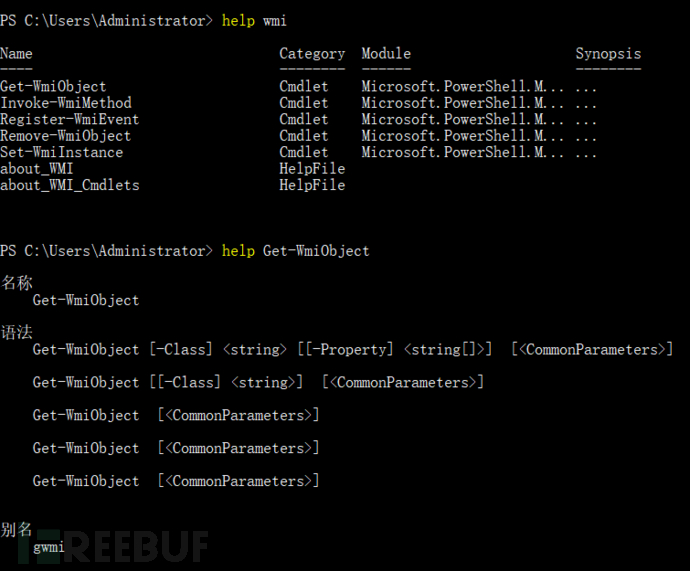The height and width of the screenshot is (571, 690).
Task: Click the first 'help wmi' command text
Action: (254, 21)
